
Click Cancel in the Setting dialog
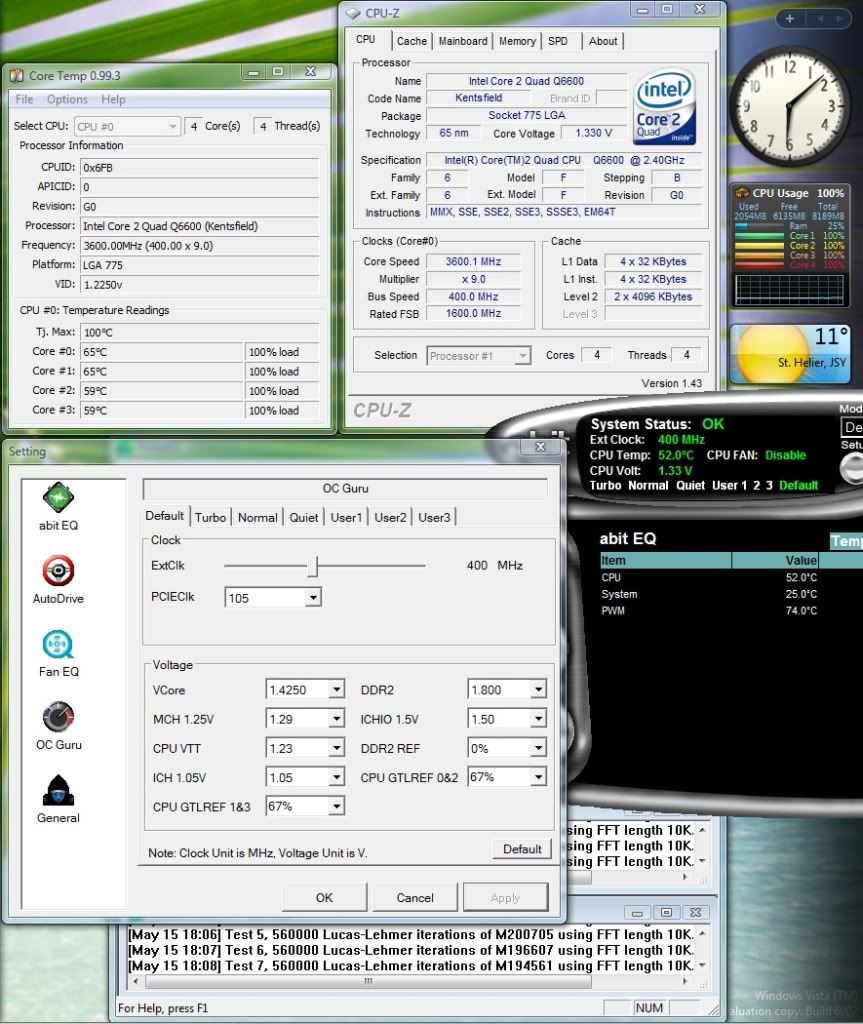tap(415, 897)
